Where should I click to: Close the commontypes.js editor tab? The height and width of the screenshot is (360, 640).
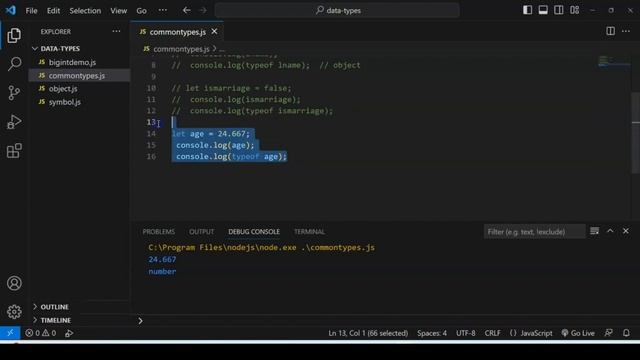pyautogui.click(x=214, y=31)
